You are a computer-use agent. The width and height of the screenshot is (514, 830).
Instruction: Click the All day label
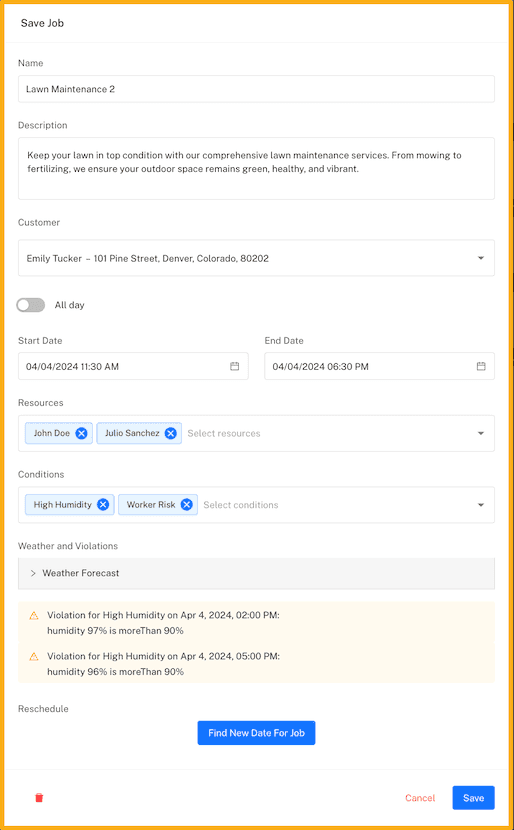69,305
